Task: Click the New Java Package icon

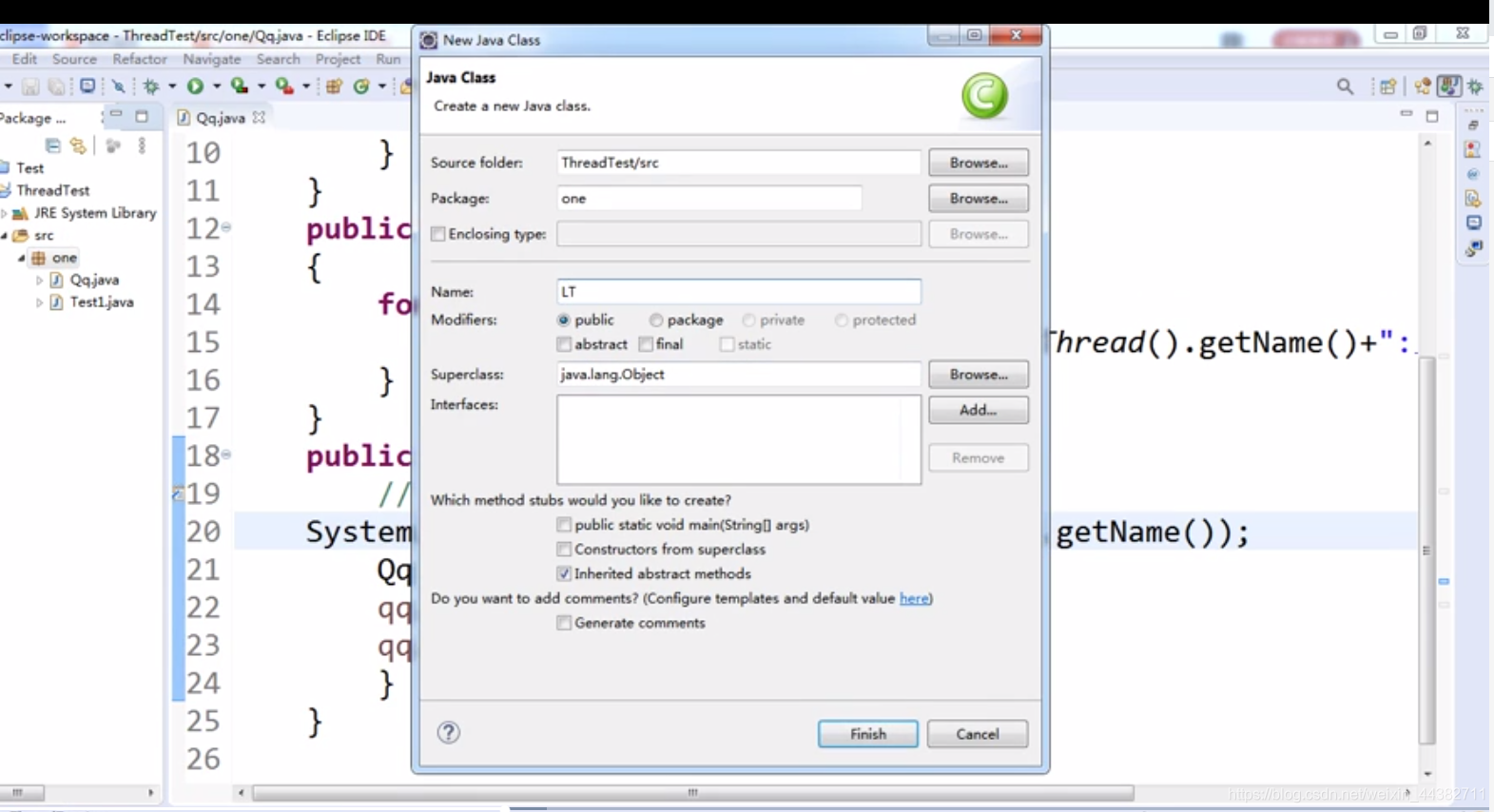Action: coord(334,87)
